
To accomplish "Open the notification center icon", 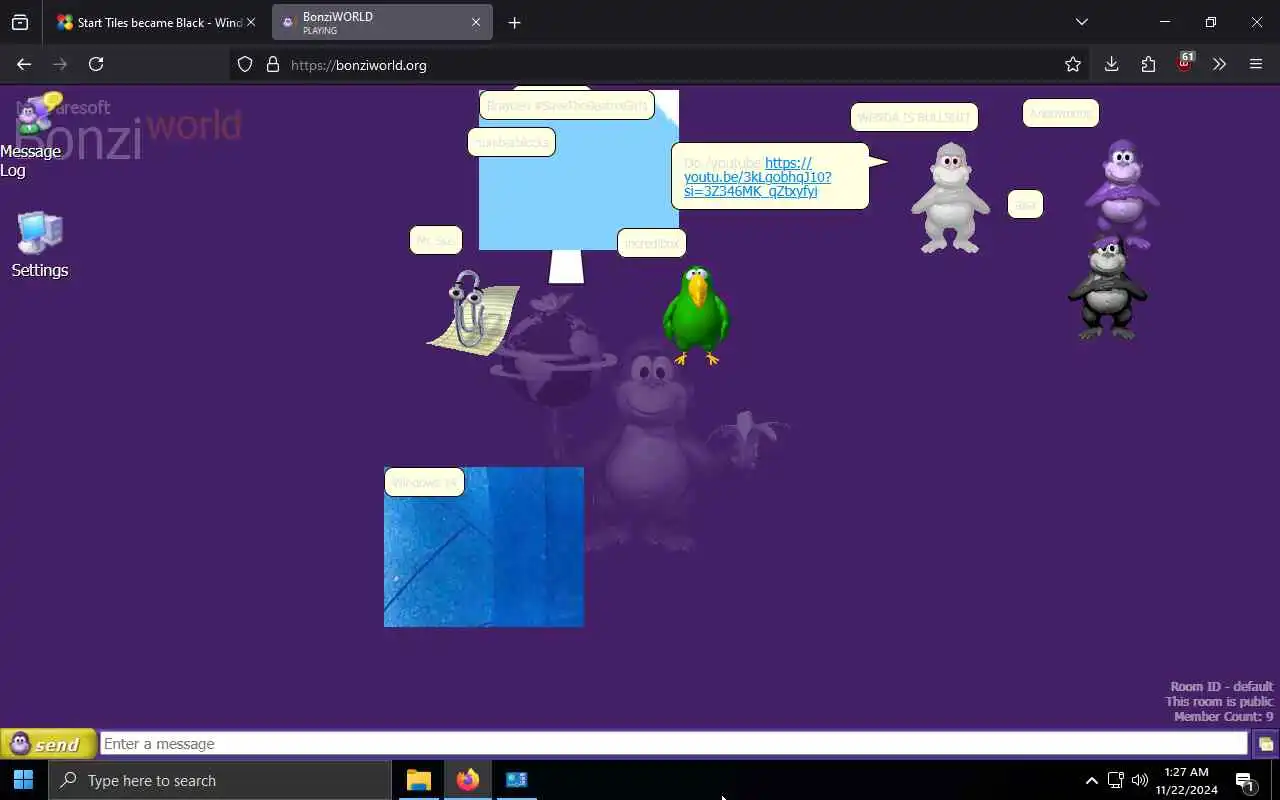I will click(x=1245, y=781).
